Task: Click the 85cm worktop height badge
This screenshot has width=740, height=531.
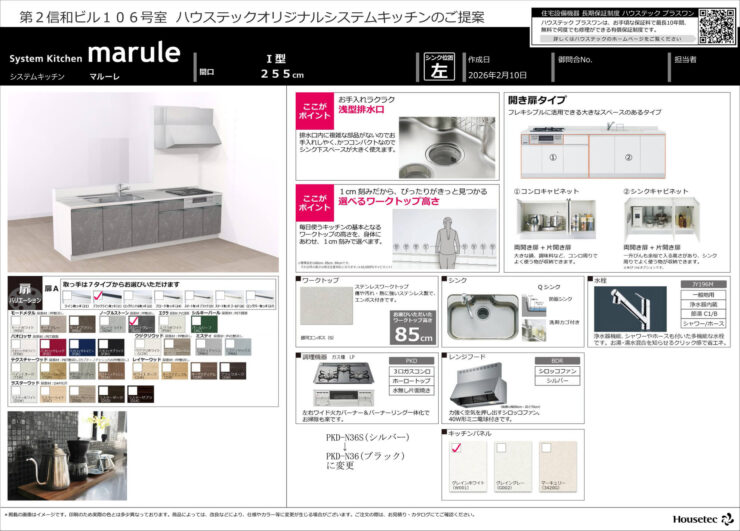Action: point(413,328)
